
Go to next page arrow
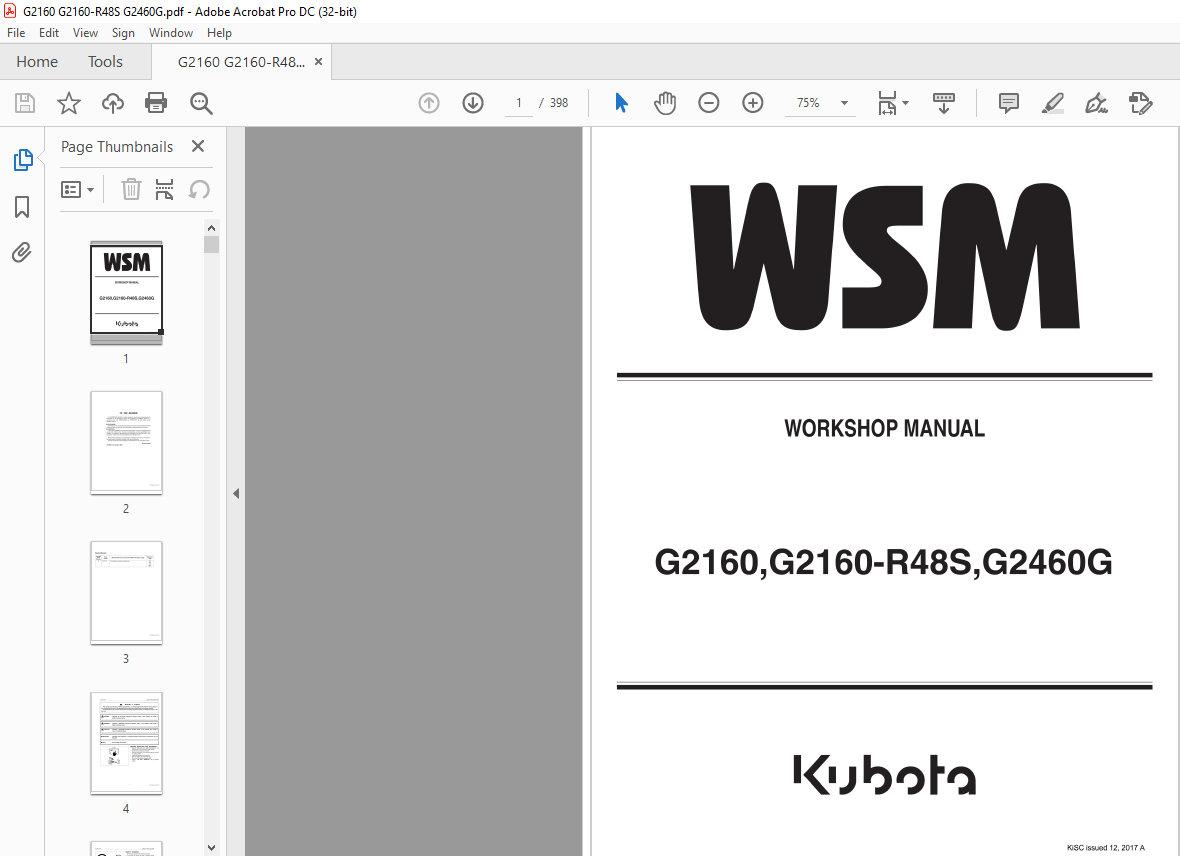point(473,103)
